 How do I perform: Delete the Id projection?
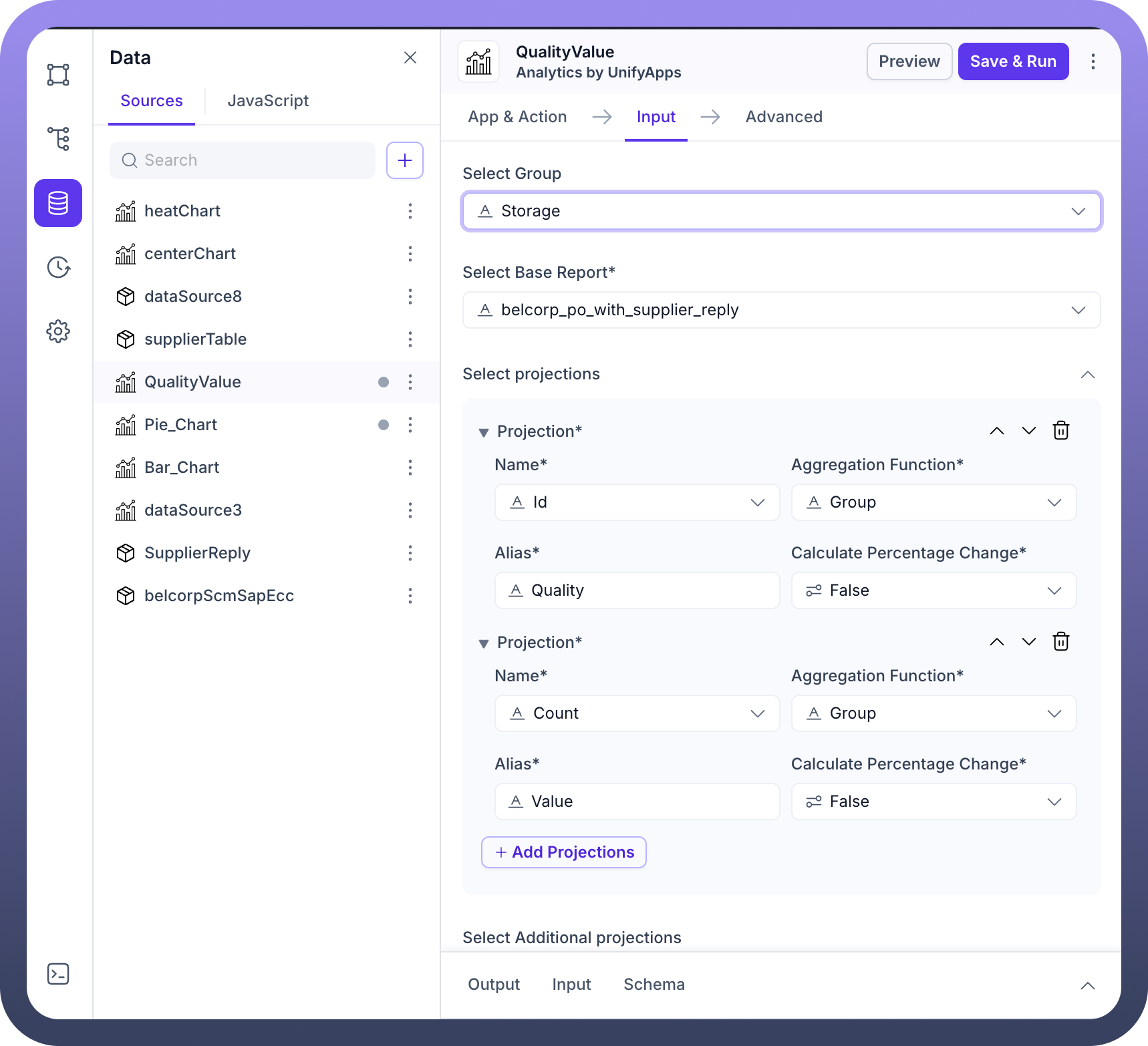pos(1061,431)
